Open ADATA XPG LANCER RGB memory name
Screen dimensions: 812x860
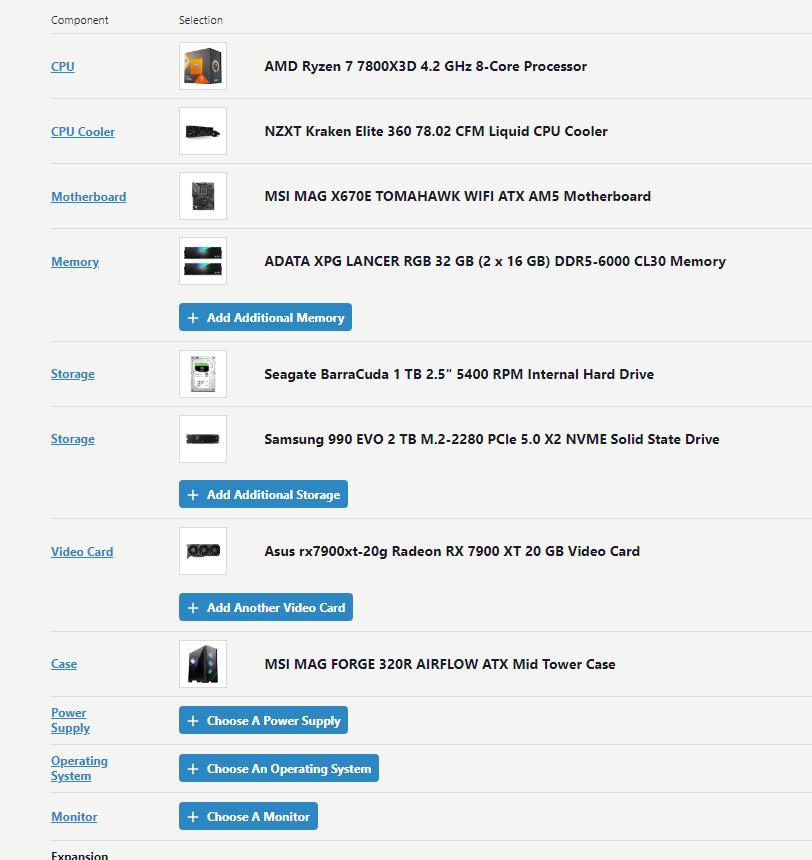pos(495,262)
